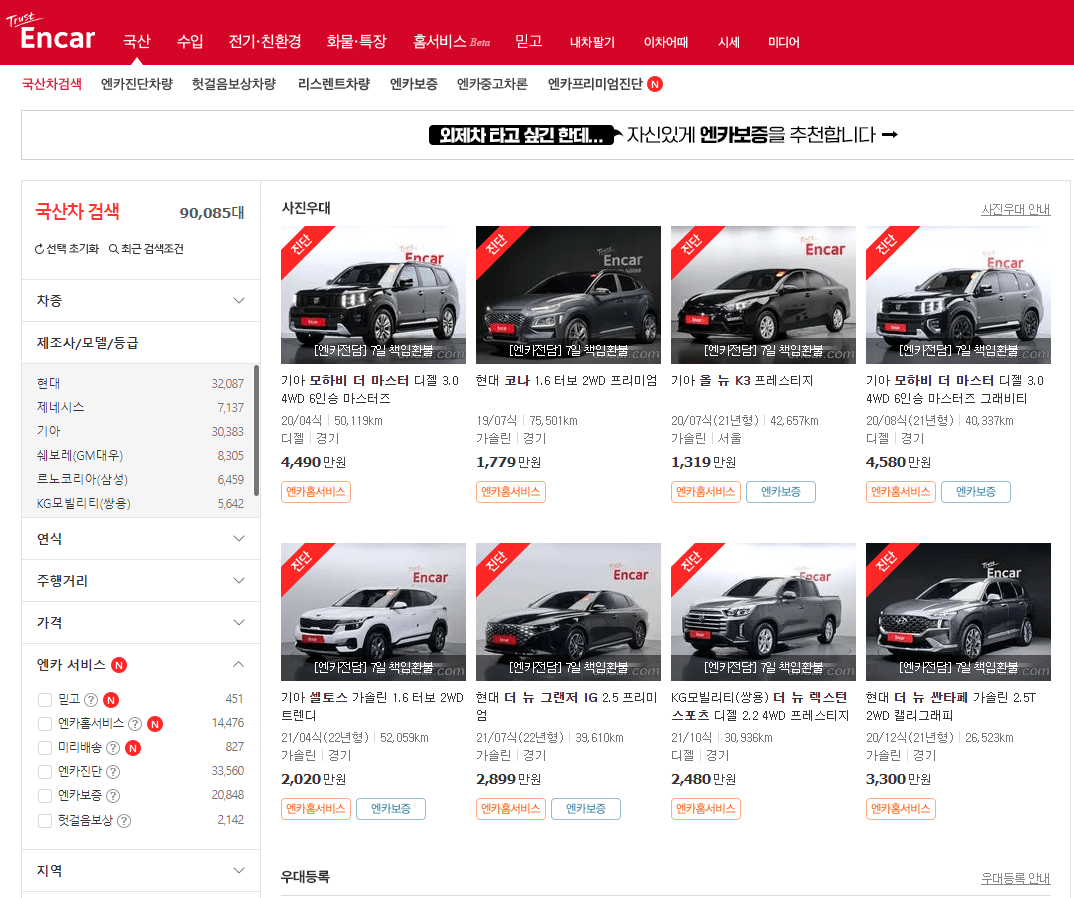Open the 믿고 top menu
The width and height of the screenshot is (1074, 898).
[529, 42]
